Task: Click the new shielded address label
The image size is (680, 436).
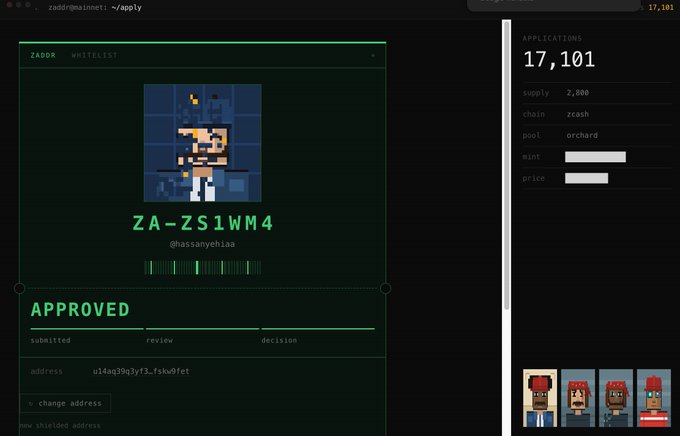Action: click(60, 426)
